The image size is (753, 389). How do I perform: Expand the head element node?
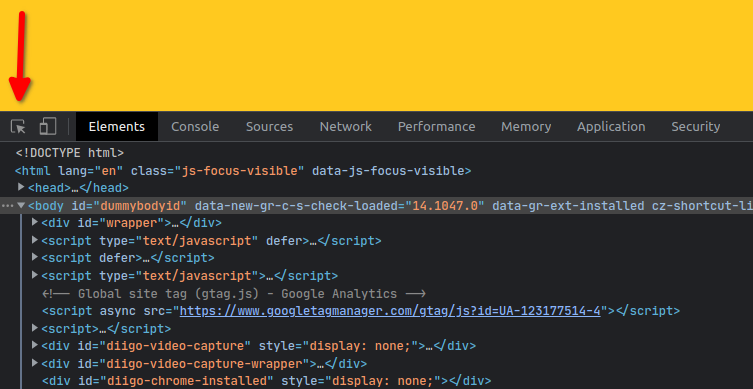point(21,187)
